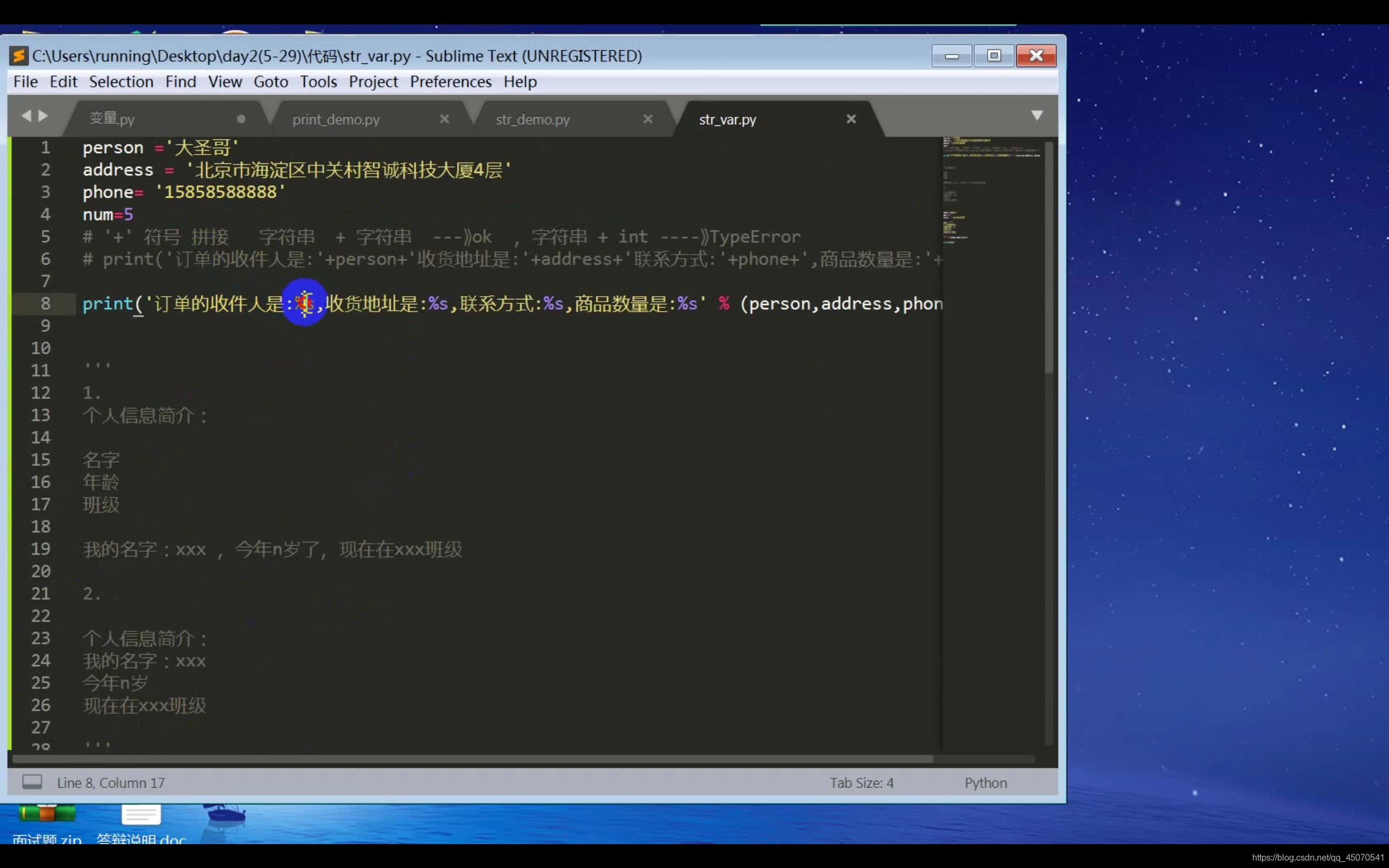Open the Tools menu
Image resolution: width=1389 pixels, height=868 pixels.
(x=318, y=81)
